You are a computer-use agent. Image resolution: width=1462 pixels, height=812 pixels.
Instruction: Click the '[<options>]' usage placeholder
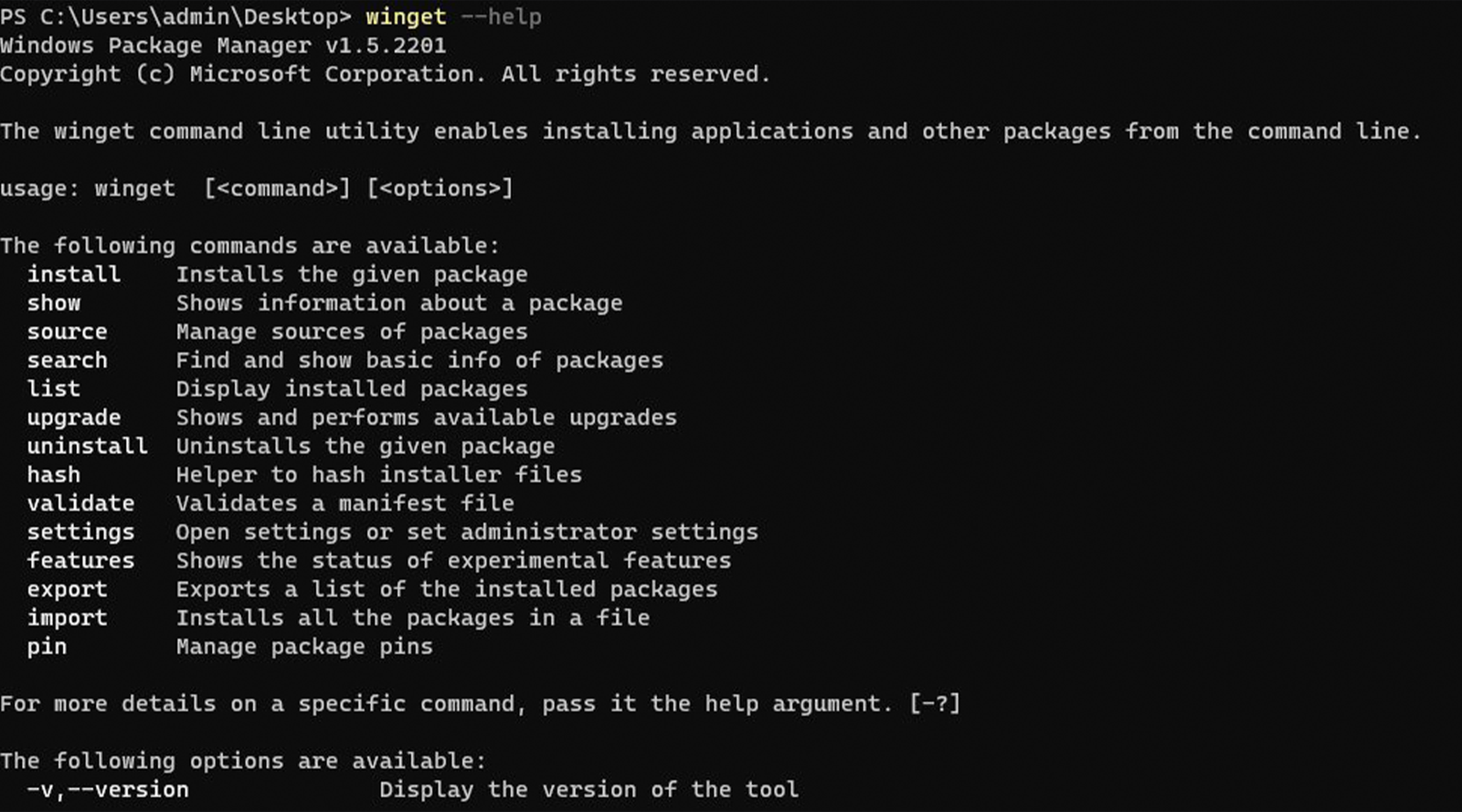tap(440, 188)
